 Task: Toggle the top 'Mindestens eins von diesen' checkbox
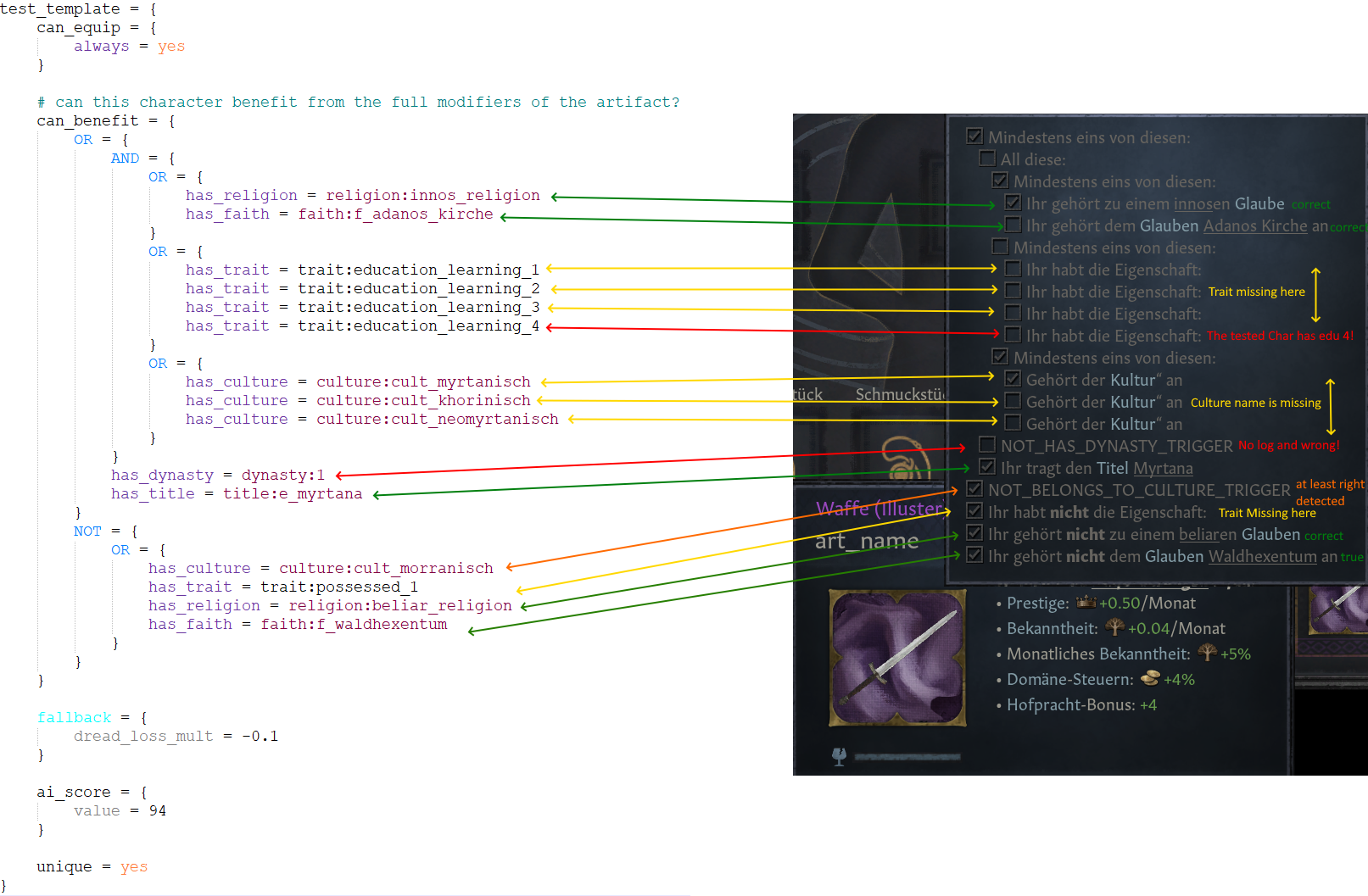point(974,135)
